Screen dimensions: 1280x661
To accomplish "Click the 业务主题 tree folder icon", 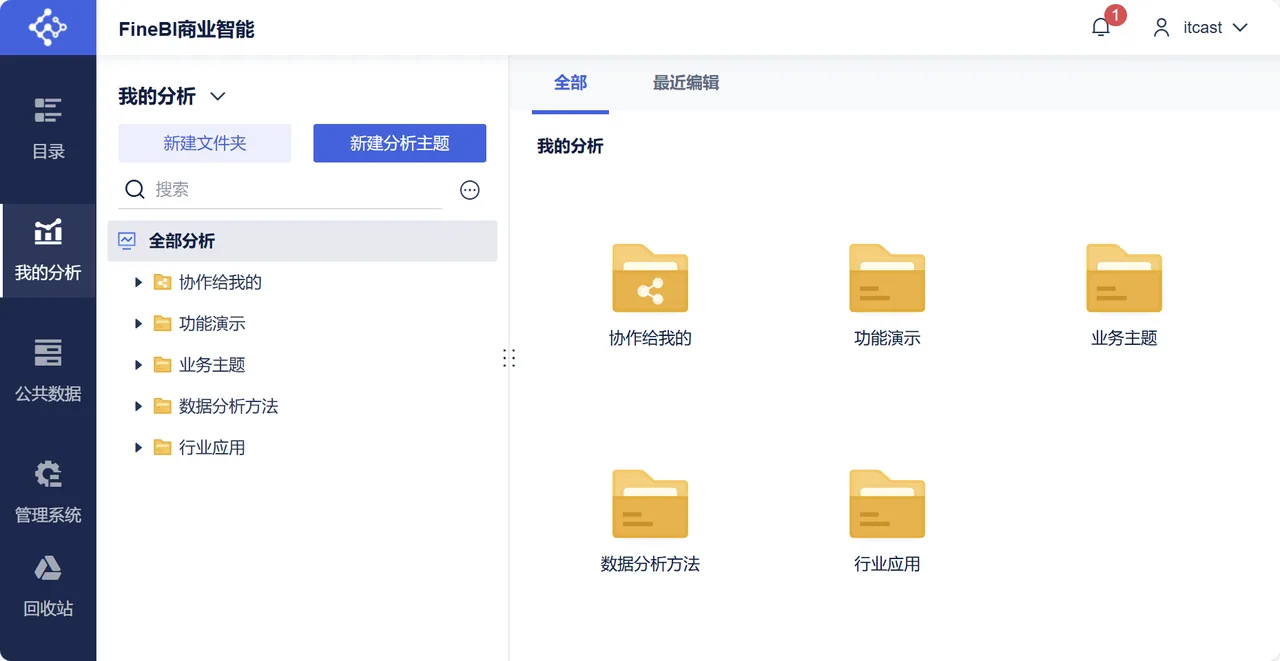I will [x=163, y=365].
